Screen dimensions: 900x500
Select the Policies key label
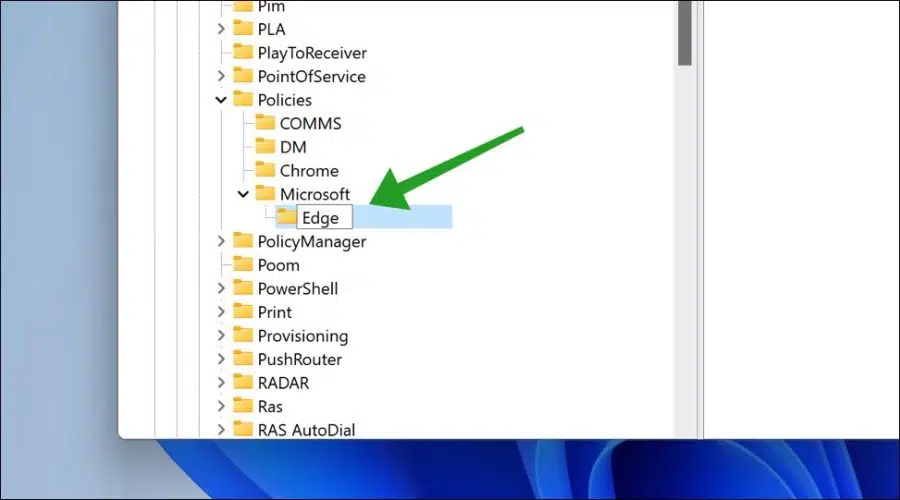pyautogui.click(x=285, y=100)
